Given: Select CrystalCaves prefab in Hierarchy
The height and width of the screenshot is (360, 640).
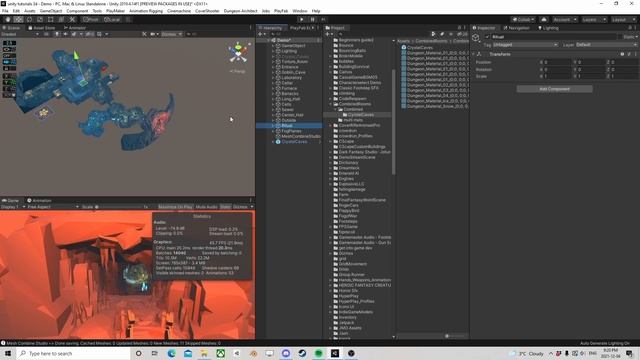Looking at the screenshot, I should pos(294,142).
